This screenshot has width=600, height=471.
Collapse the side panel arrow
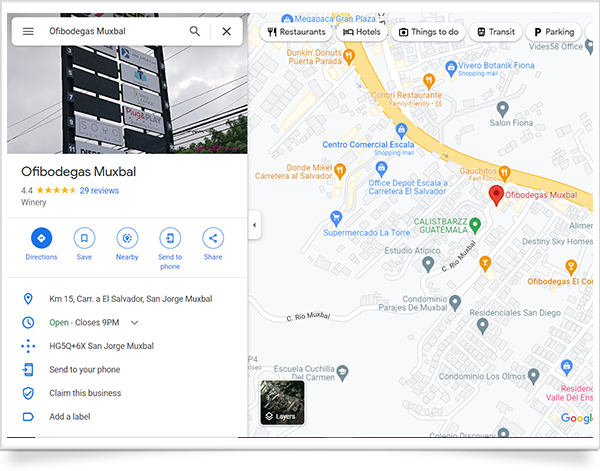coord(254,225)
